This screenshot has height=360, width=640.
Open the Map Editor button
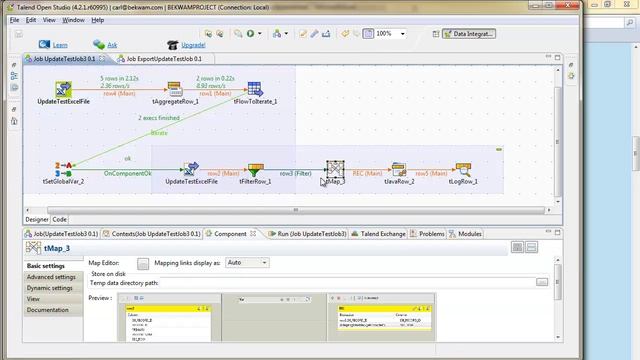(143, 264)
